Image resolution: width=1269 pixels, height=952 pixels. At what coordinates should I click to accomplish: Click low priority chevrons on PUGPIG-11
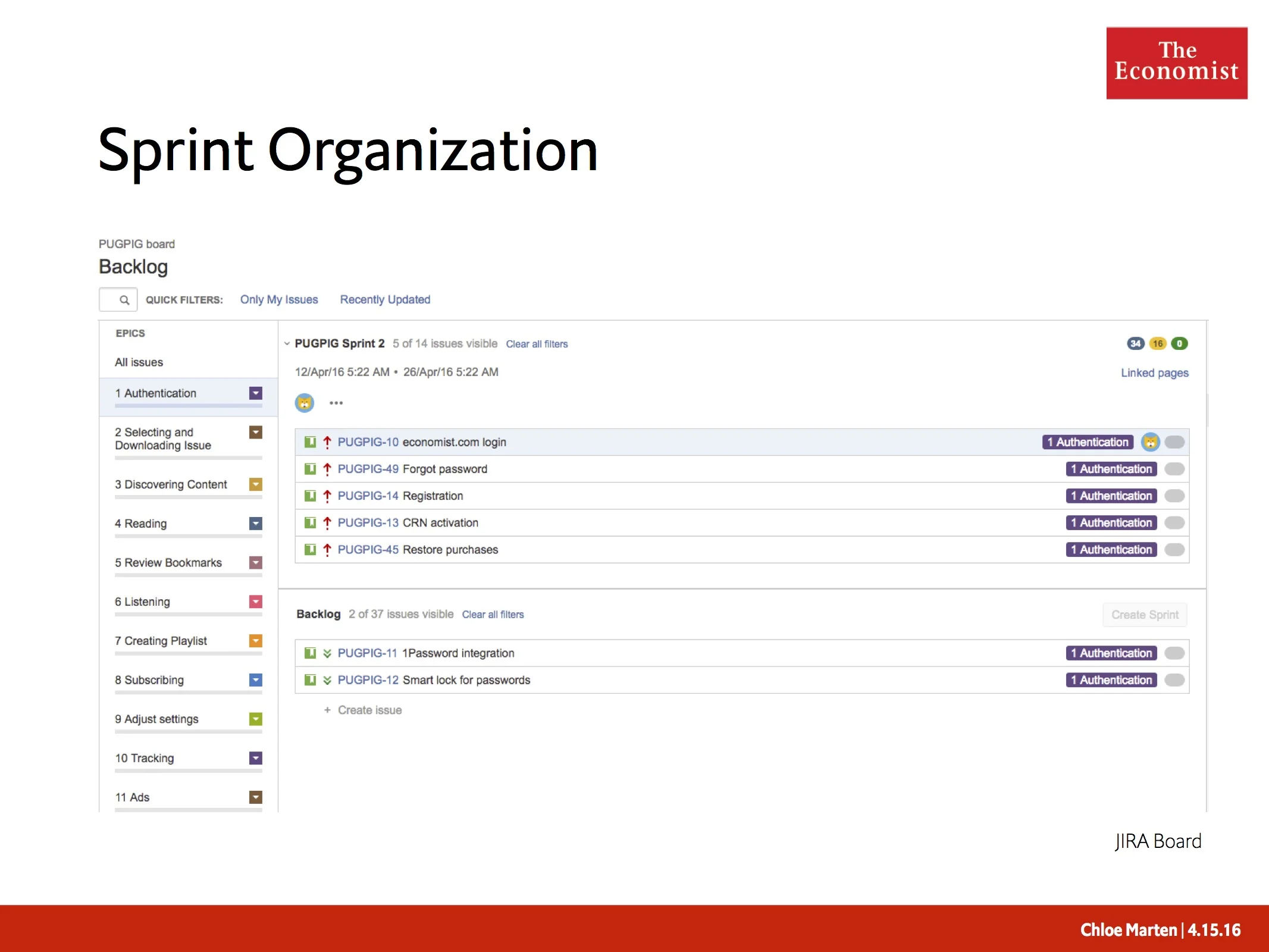[x=327, y=653]
